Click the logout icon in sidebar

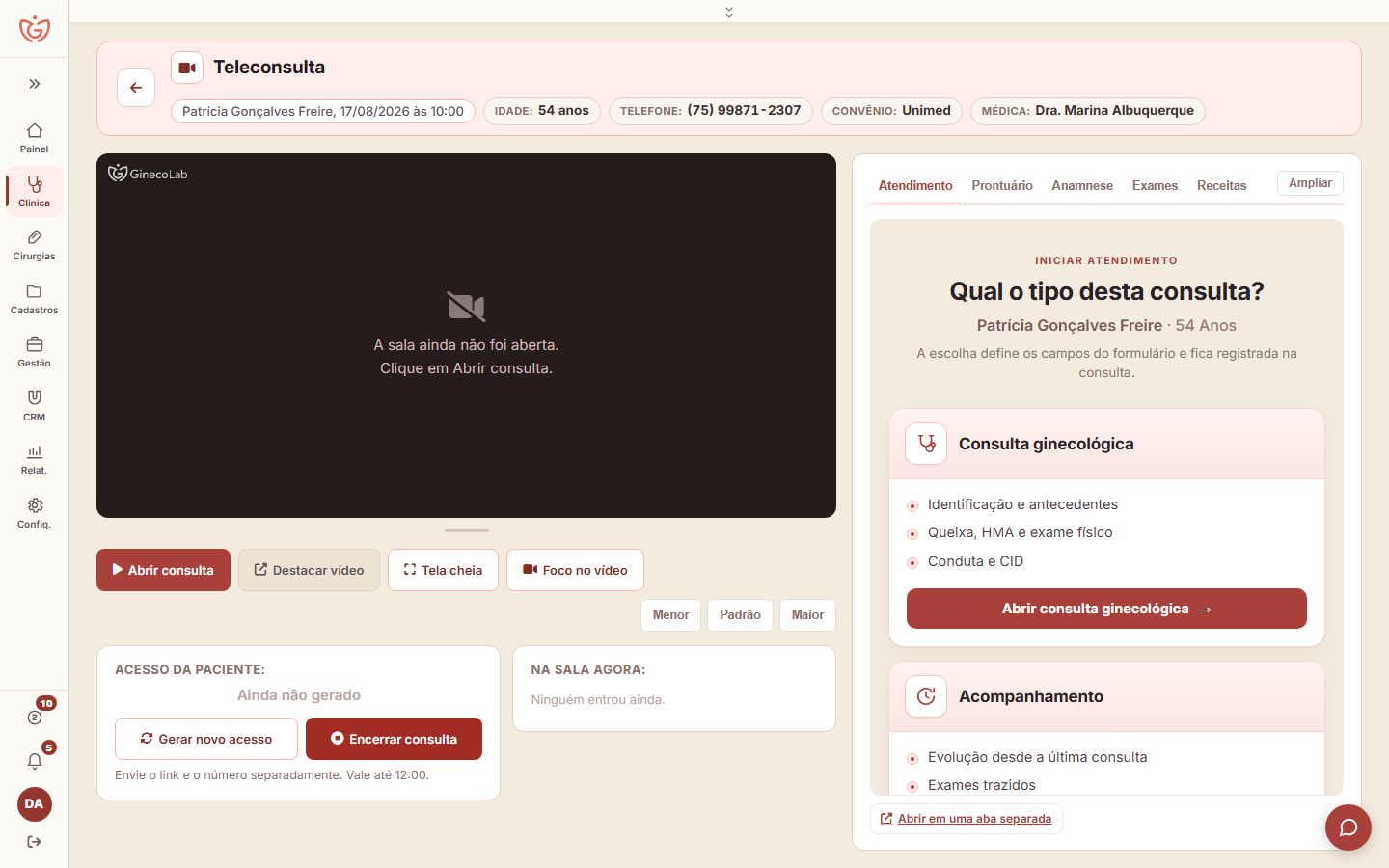click(35, 842)
